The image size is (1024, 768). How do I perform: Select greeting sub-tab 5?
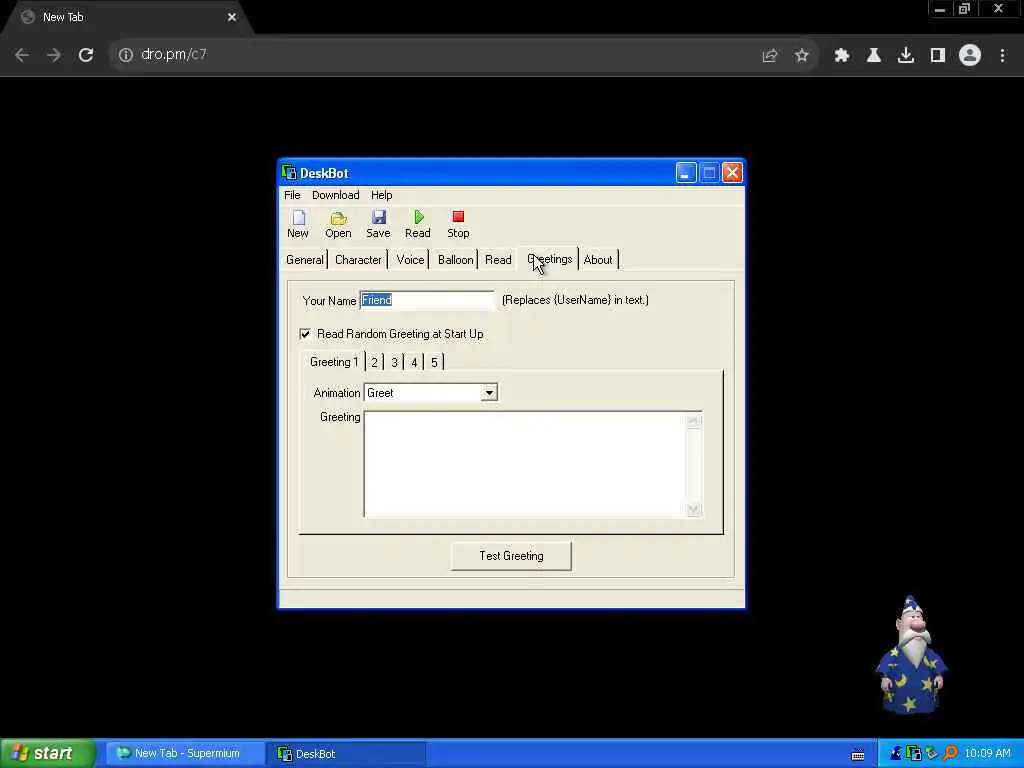coord(434,362)
